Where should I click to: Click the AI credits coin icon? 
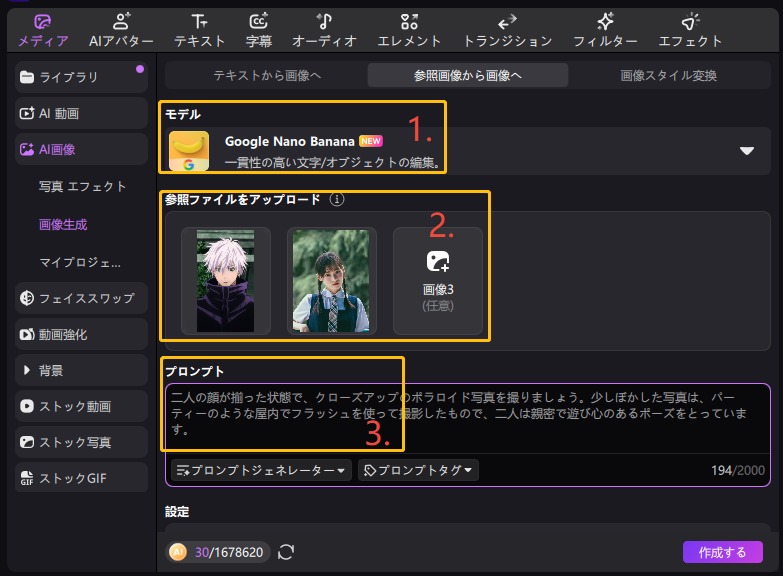[x=178, y=552]
